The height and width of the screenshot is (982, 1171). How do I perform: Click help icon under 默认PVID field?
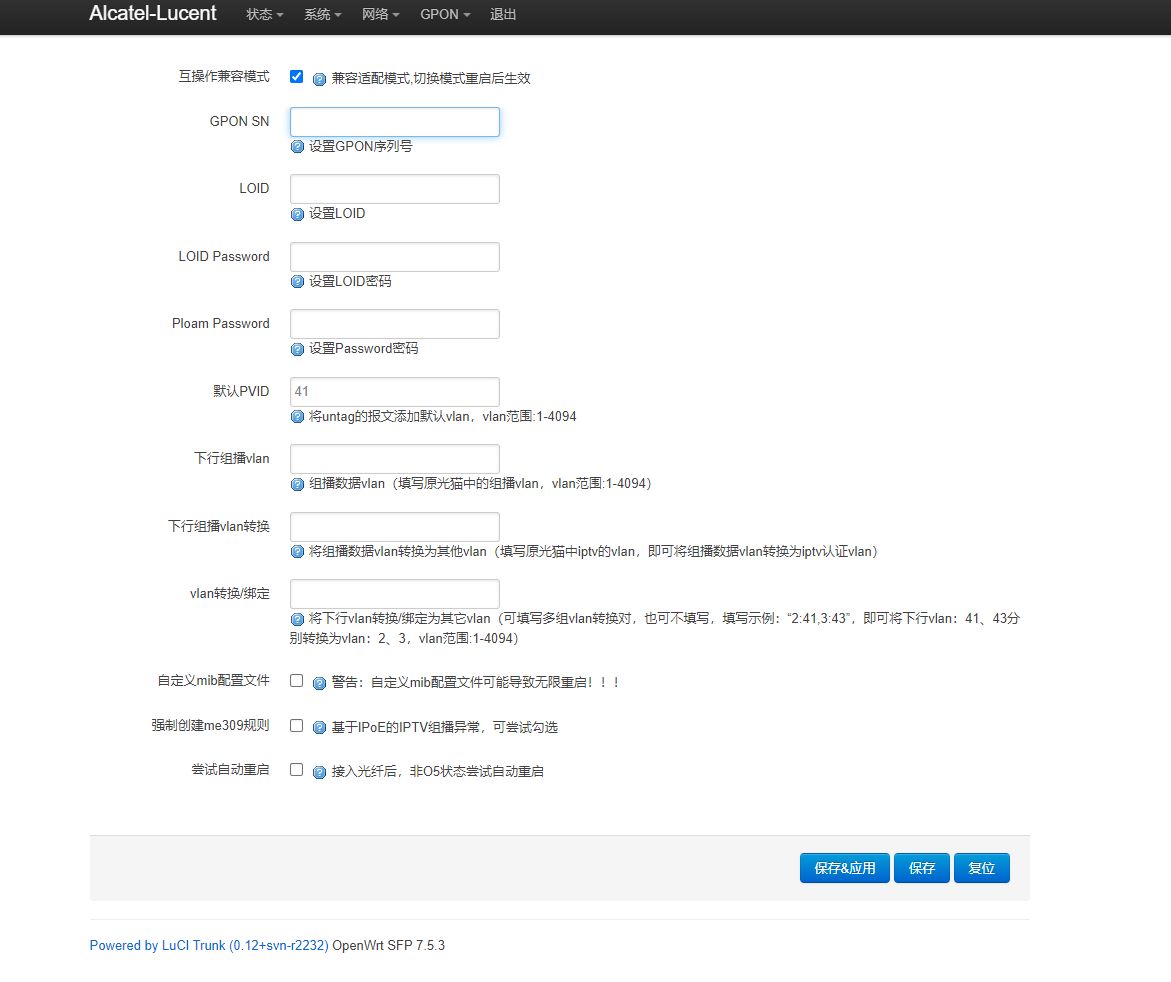[x=297, y=417]
